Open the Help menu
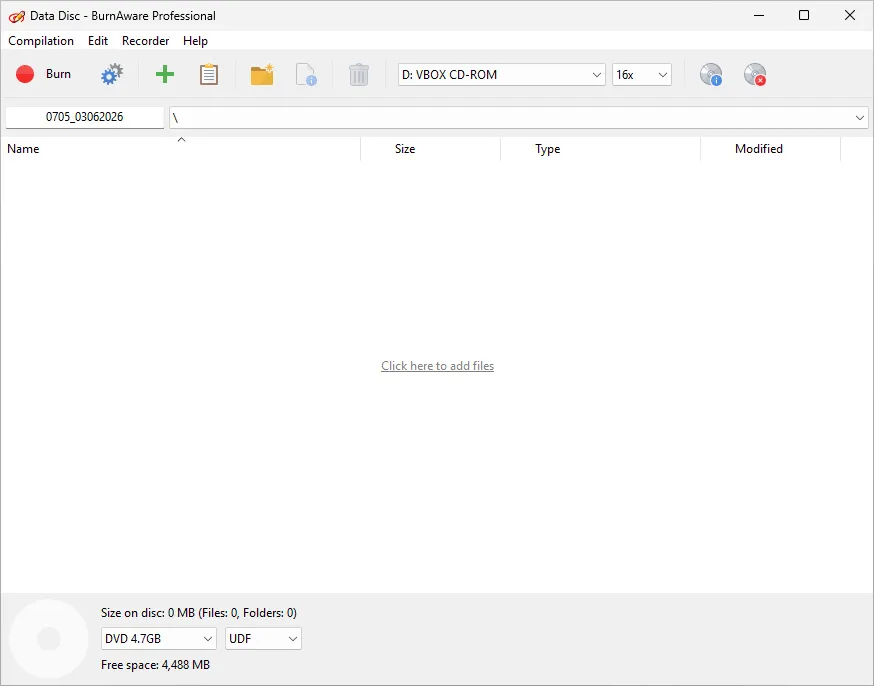The height and width of the screenshot is (686, 874). click(x=195, y=41)
